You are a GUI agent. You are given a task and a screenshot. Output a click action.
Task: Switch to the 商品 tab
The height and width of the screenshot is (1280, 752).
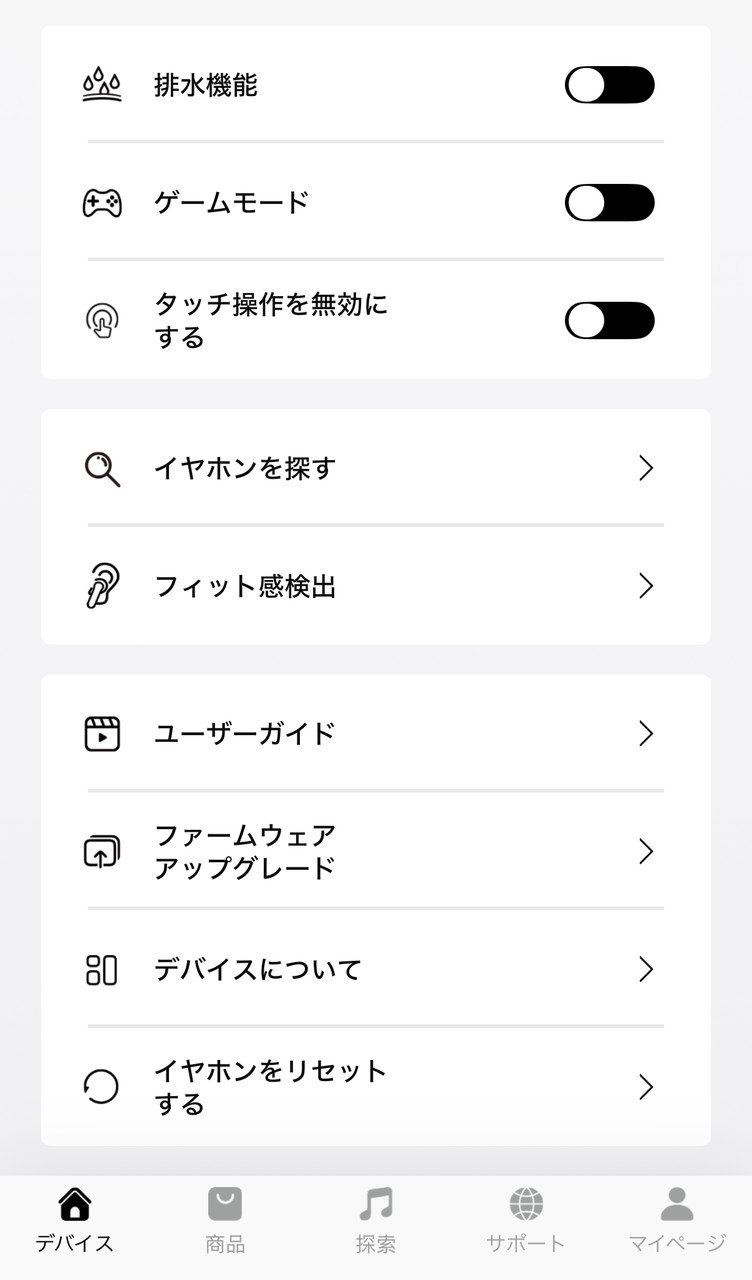[225, 1220]
